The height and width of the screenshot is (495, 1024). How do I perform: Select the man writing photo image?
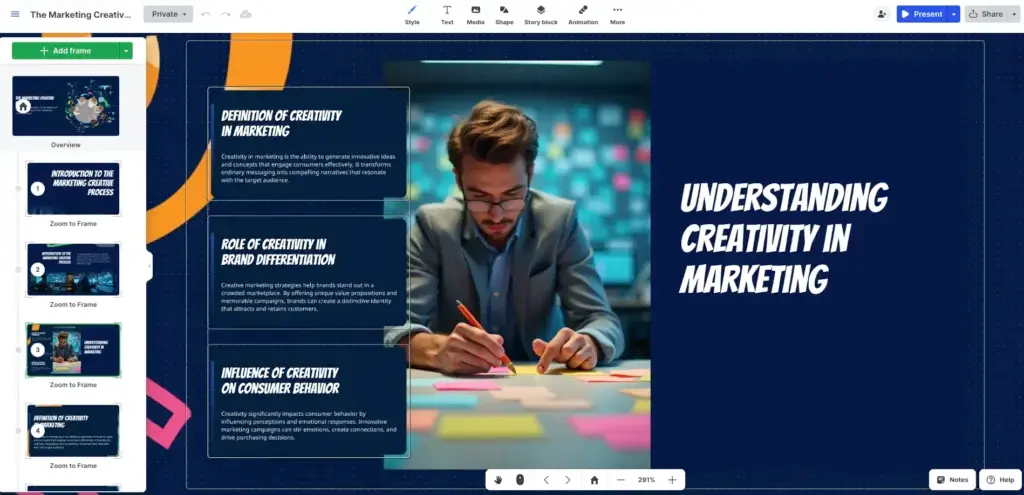(x=517, y=265)
